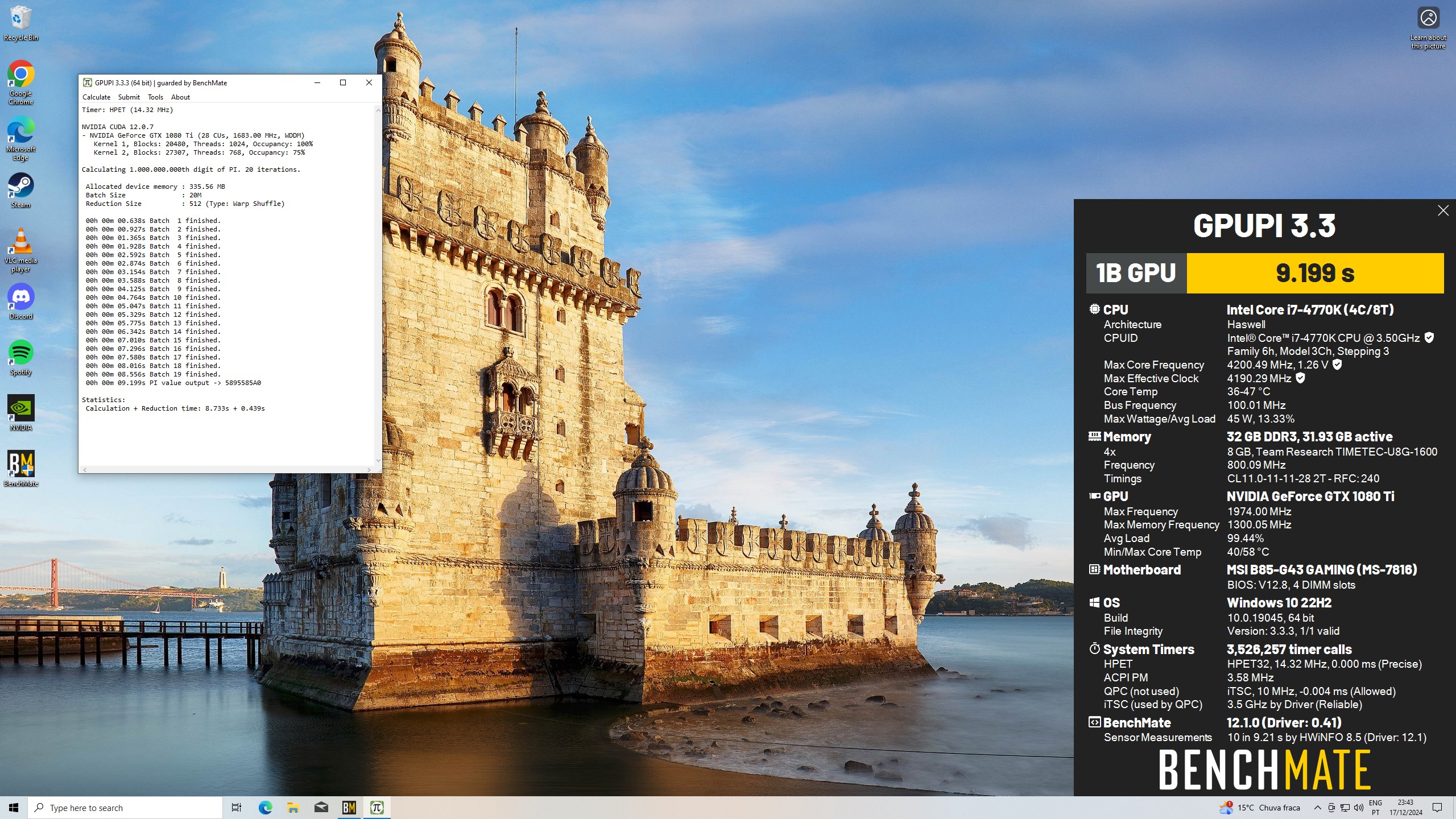Click the 32 GB DDR3 memory heading
The height and width of the screenshot is (819, 1456).
(x=1309, y=437)
